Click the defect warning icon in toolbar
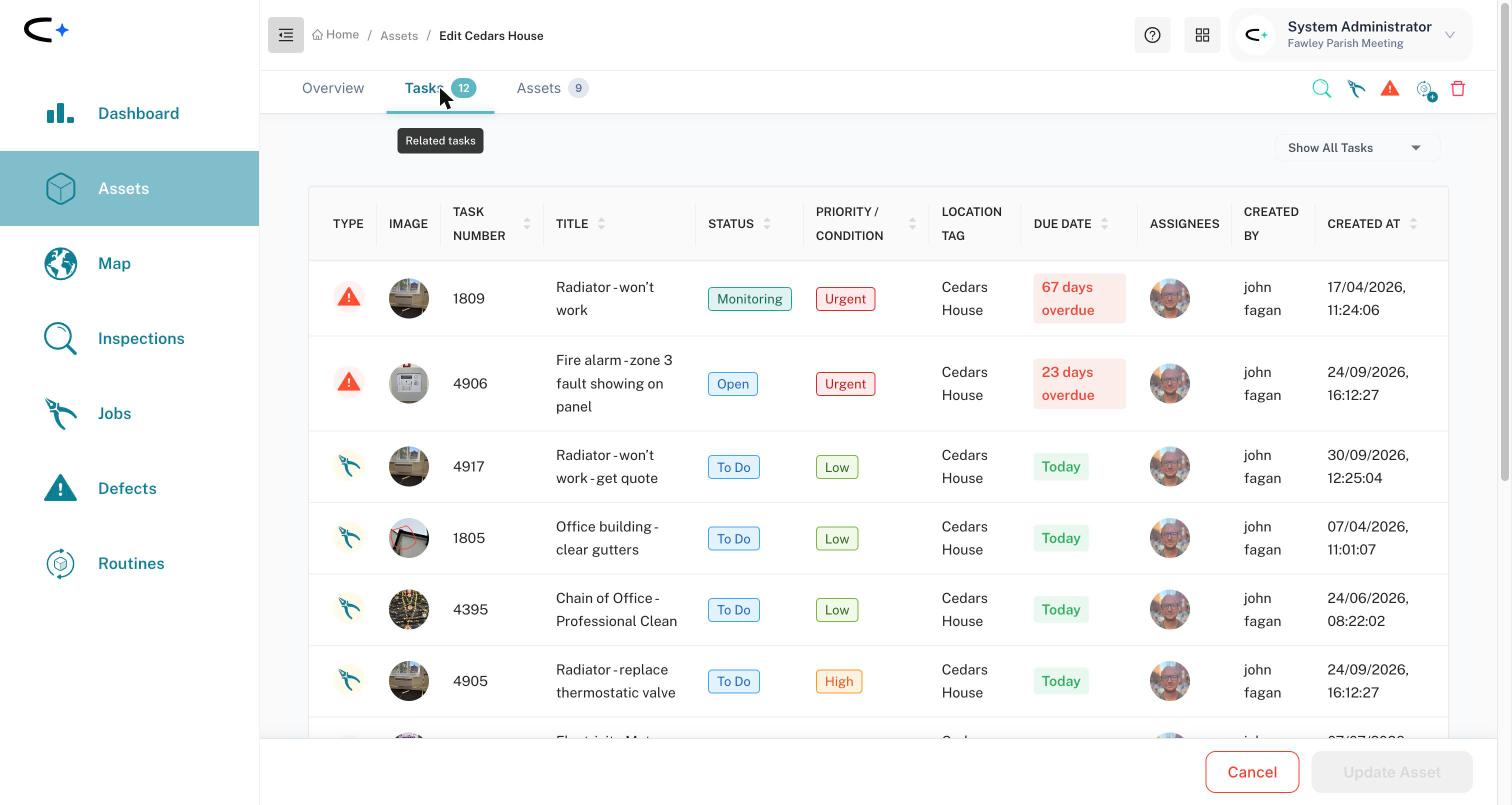Screen dimensions: 1512x805 1390,88
